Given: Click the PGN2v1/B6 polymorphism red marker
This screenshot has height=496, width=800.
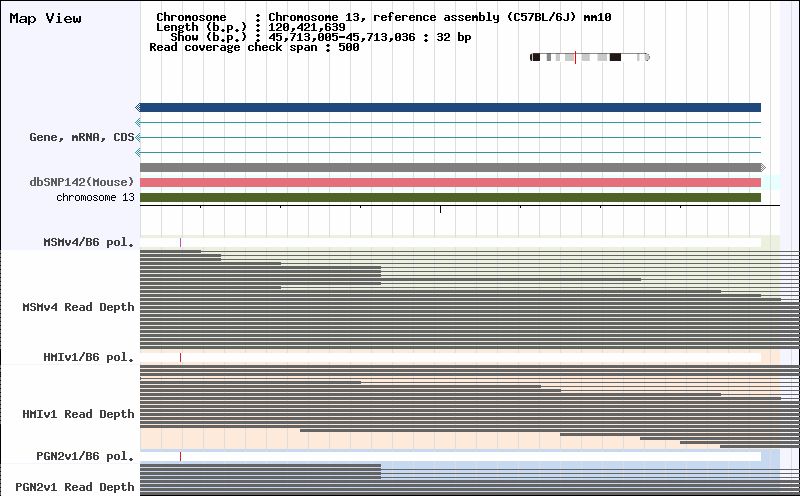Looking at the screenshot, I should point(180,456).
